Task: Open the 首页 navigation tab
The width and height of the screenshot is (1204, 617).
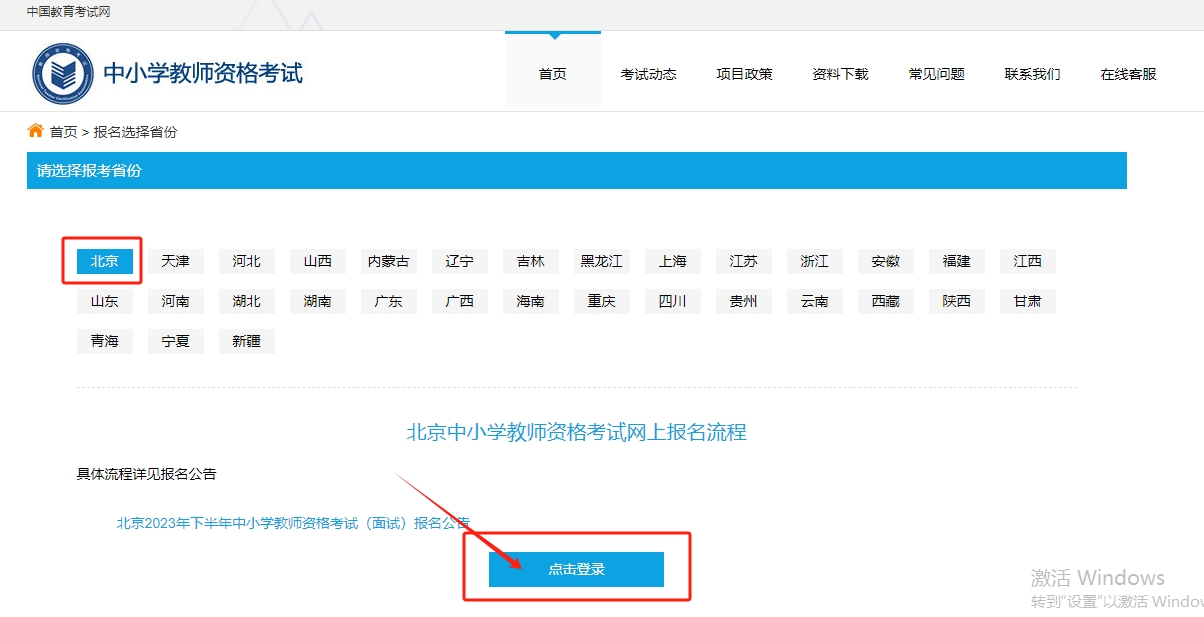Action: coord(552,74)
